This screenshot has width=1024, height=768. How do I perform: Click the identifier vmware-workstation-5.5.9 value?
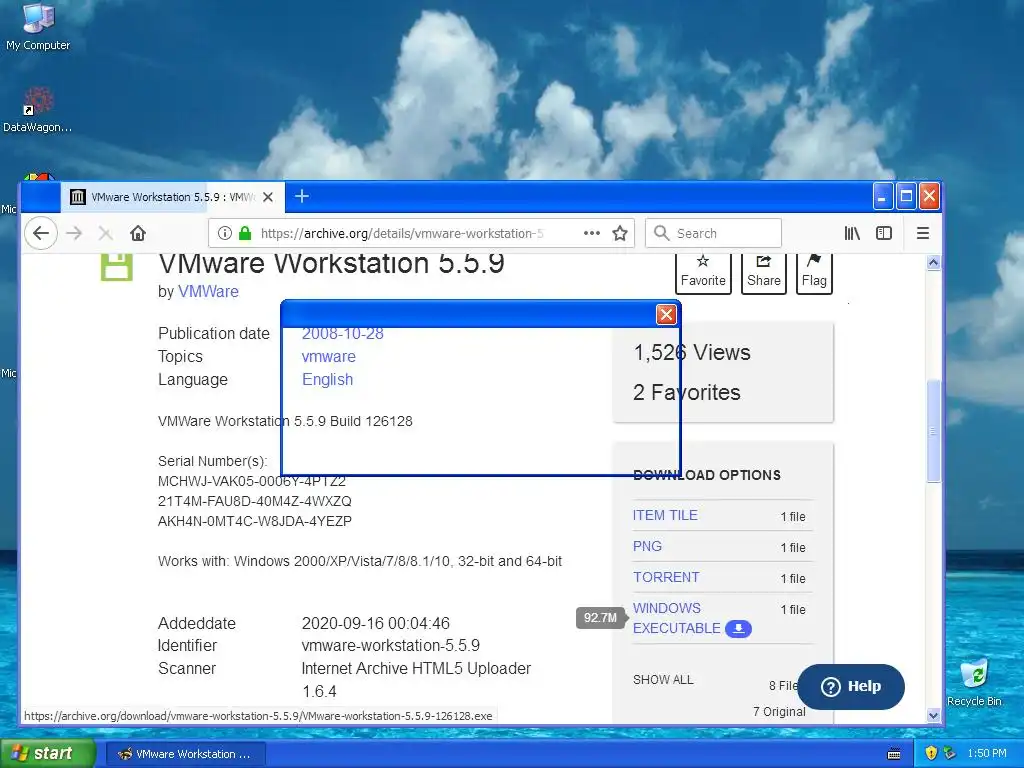[x=391, y=646]
